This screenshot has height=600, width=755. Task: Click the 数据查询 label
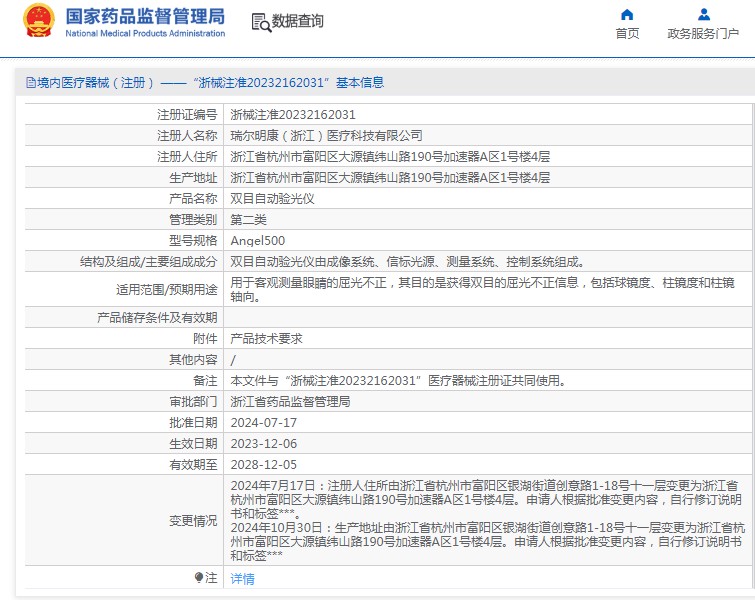click(298, 21)
